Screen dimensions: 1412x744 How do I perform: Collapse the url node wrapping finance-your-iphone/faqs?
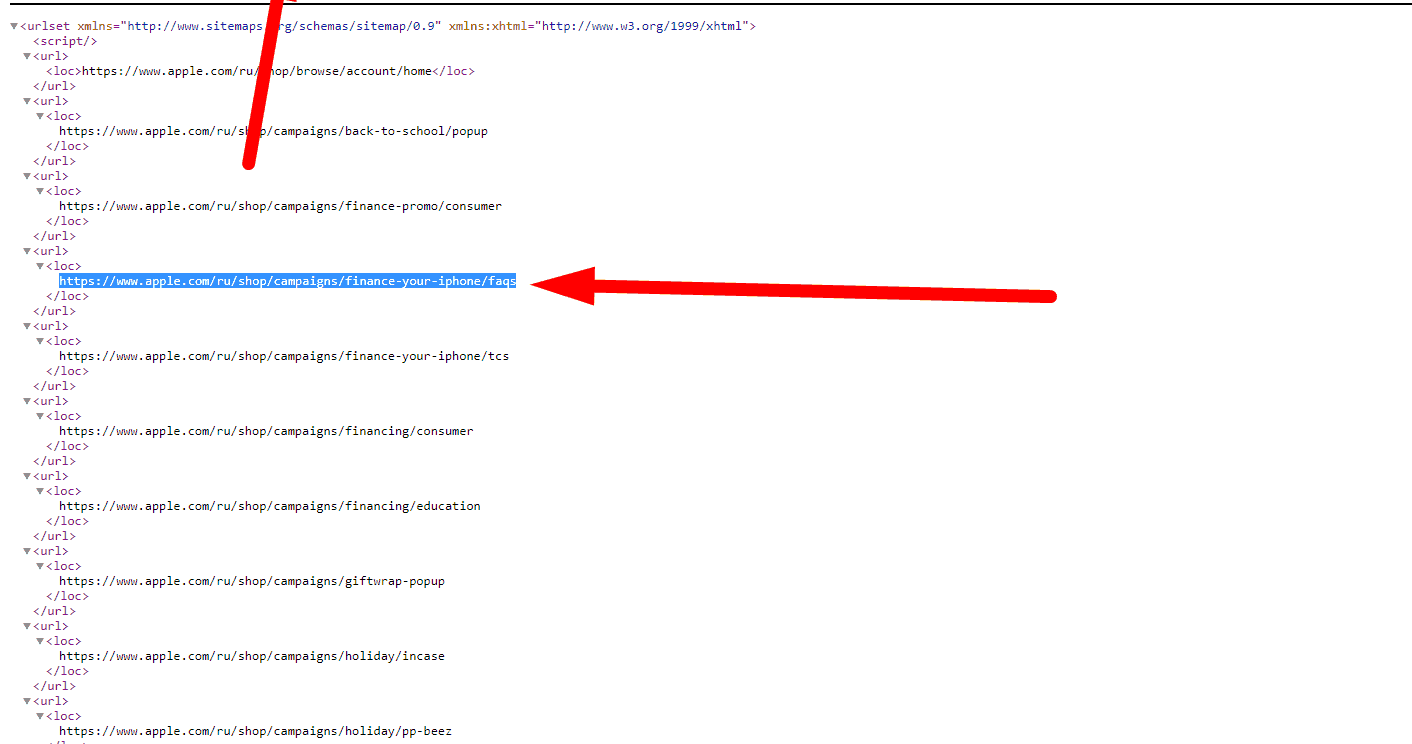pyautogui.click(x=28, y=251)
